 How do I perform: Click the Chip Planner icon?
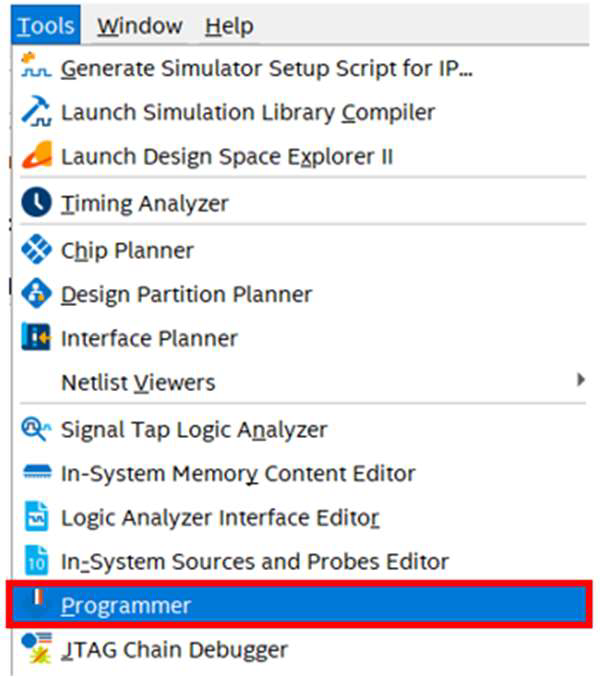pyautogui.click(x=35, y=250)
